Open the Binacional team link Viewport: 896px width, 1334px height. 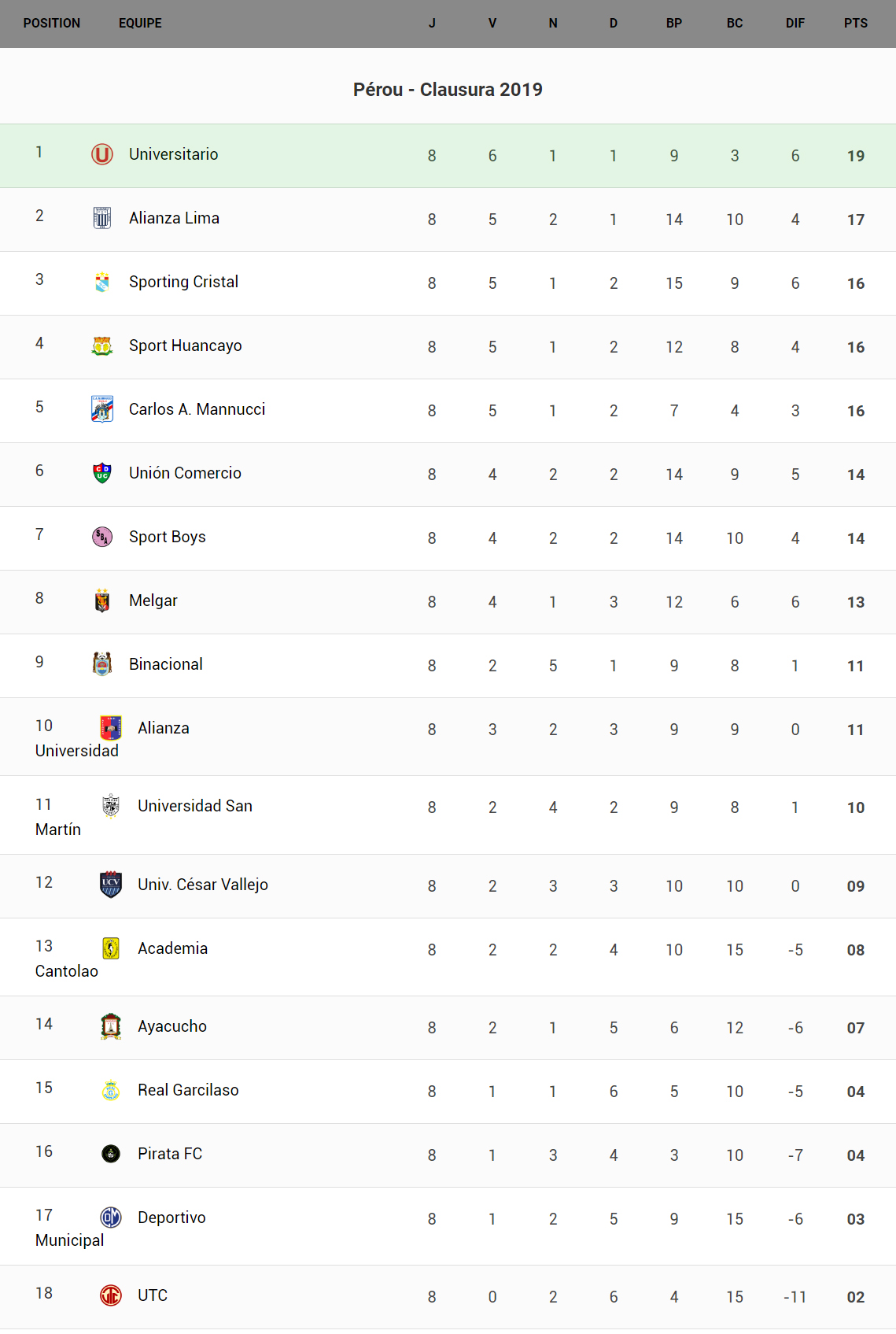[x=166, y=664]
